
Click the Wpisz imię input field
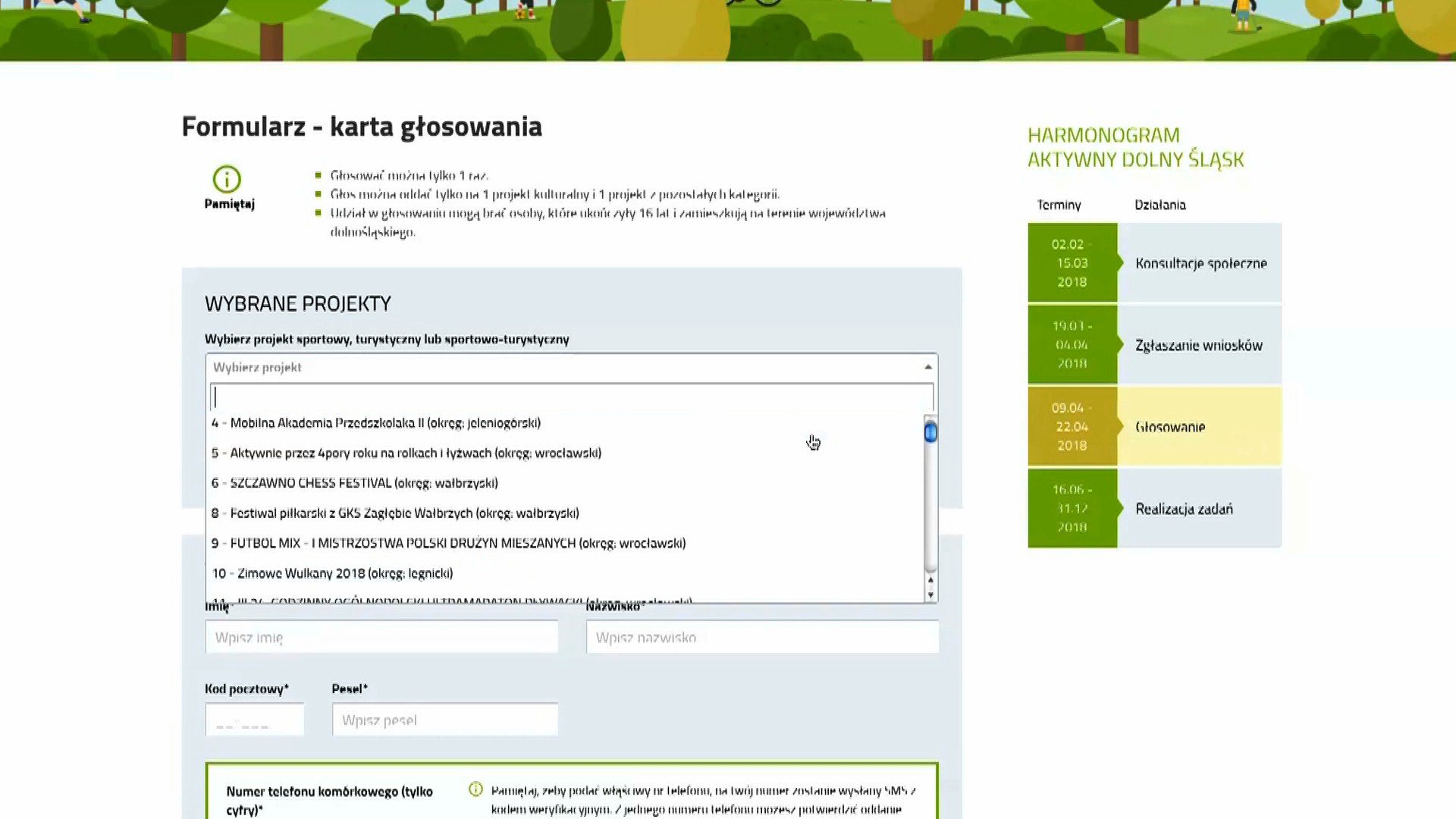381,637
